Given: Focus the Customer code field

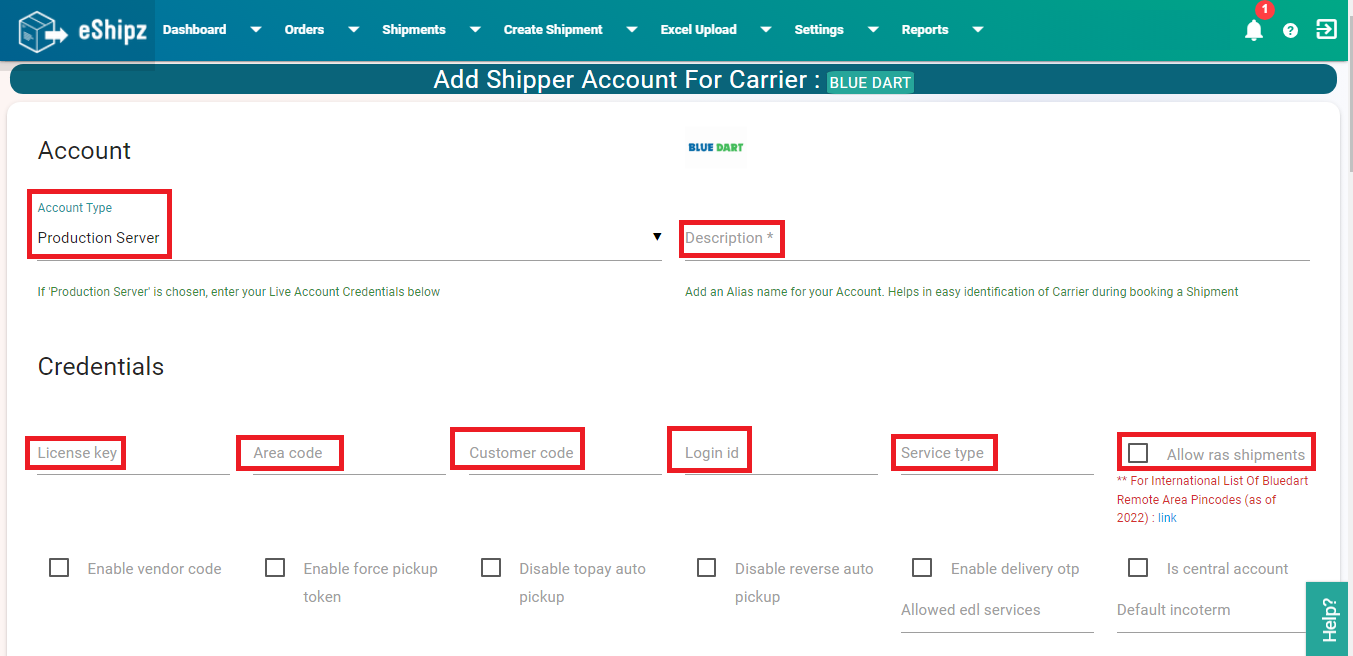Looking at the screenshot, I should 565,454.
